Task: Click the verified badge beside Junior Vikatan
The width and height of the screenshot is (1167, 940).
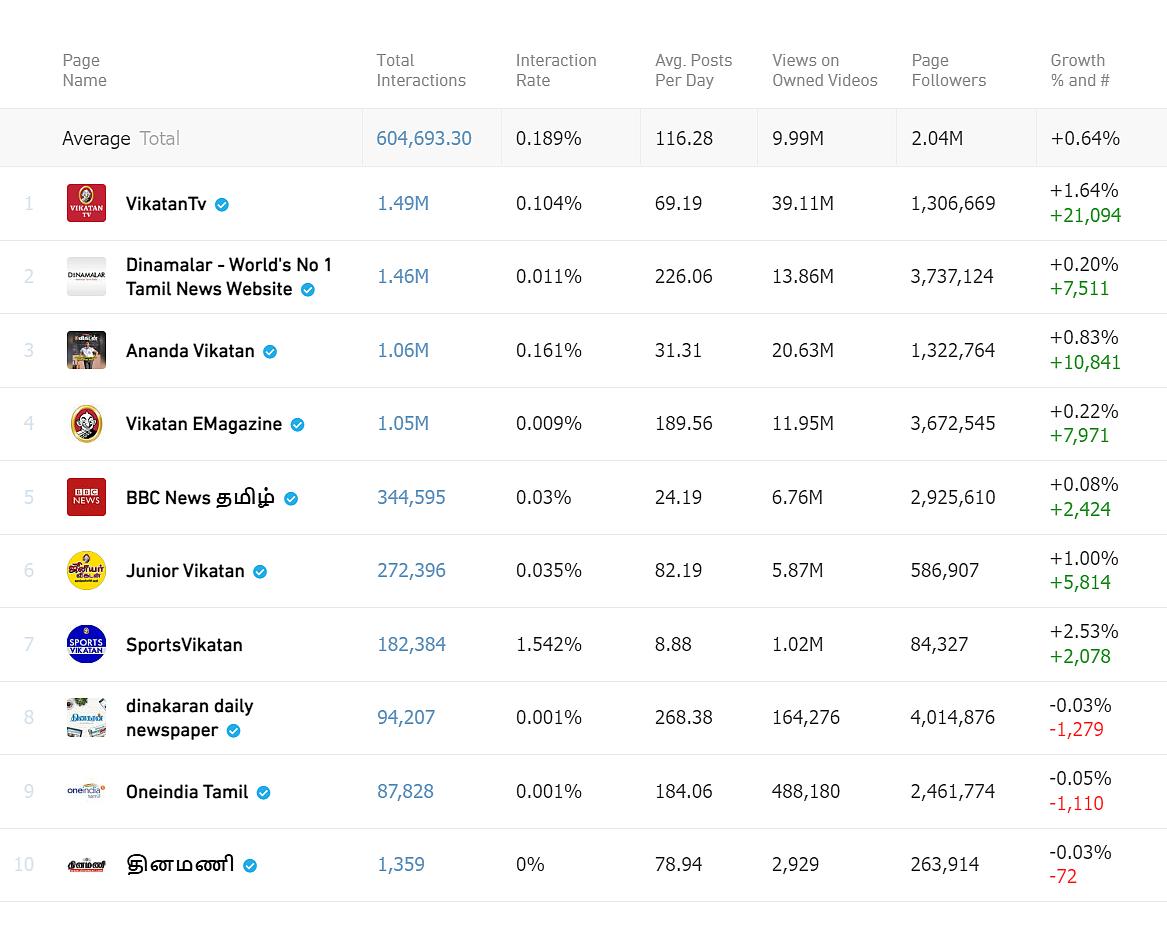Action: [x=260, y=572]
